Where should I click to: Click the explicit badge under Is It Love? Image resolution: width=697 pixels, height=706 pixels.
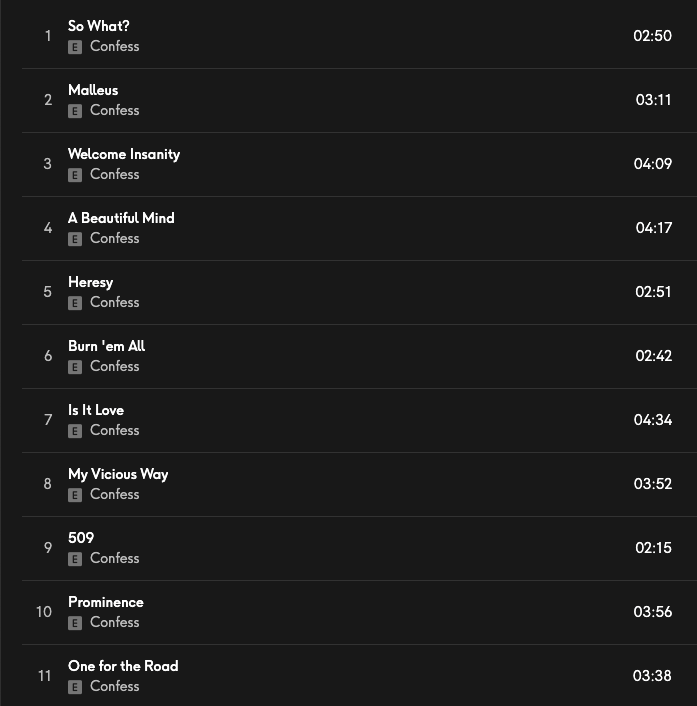pos(75,431)
